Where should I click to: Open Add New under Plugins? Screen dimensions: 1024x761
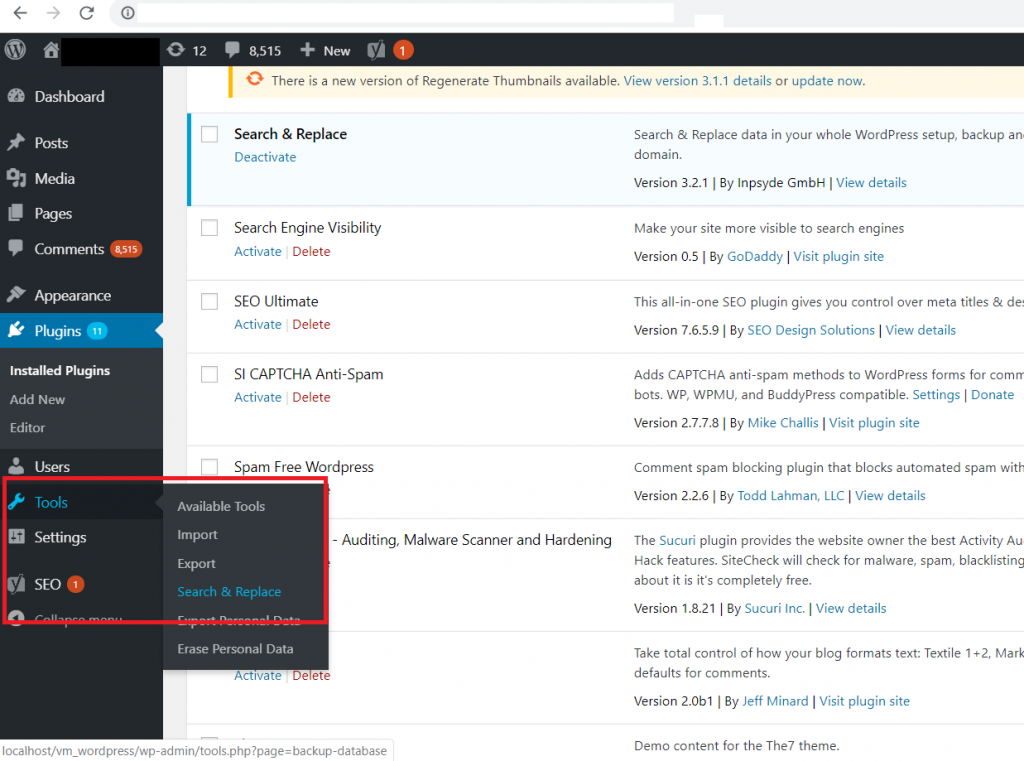[x=37, y=399]
